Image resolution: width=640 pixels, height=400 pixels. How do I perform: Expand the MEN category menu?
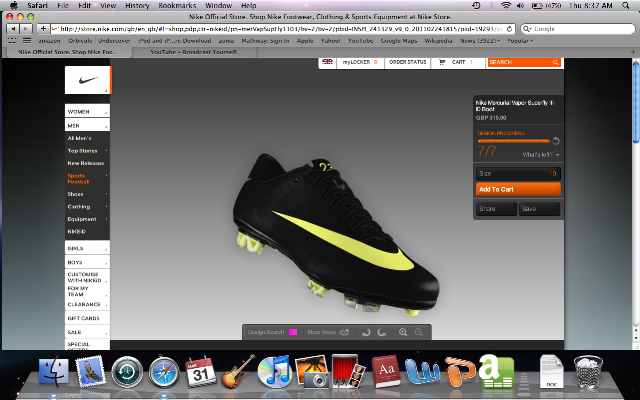[87, 125]
